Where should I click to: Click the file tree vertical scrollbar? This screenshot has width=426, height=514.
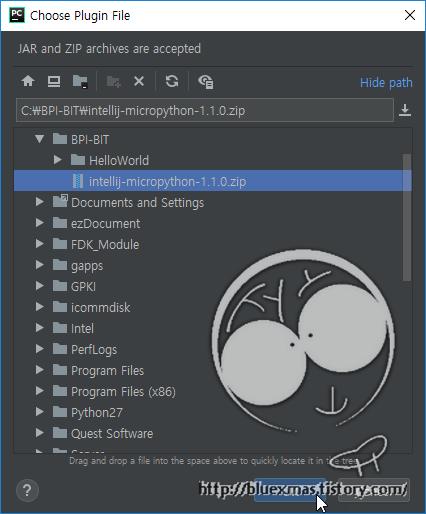(x=407, y=217)
